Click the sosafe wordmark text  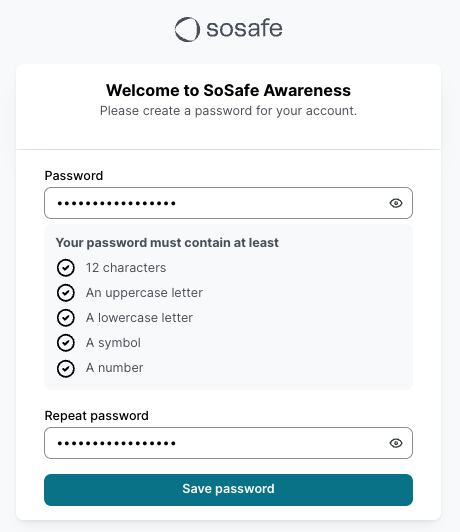coord(244,28)
